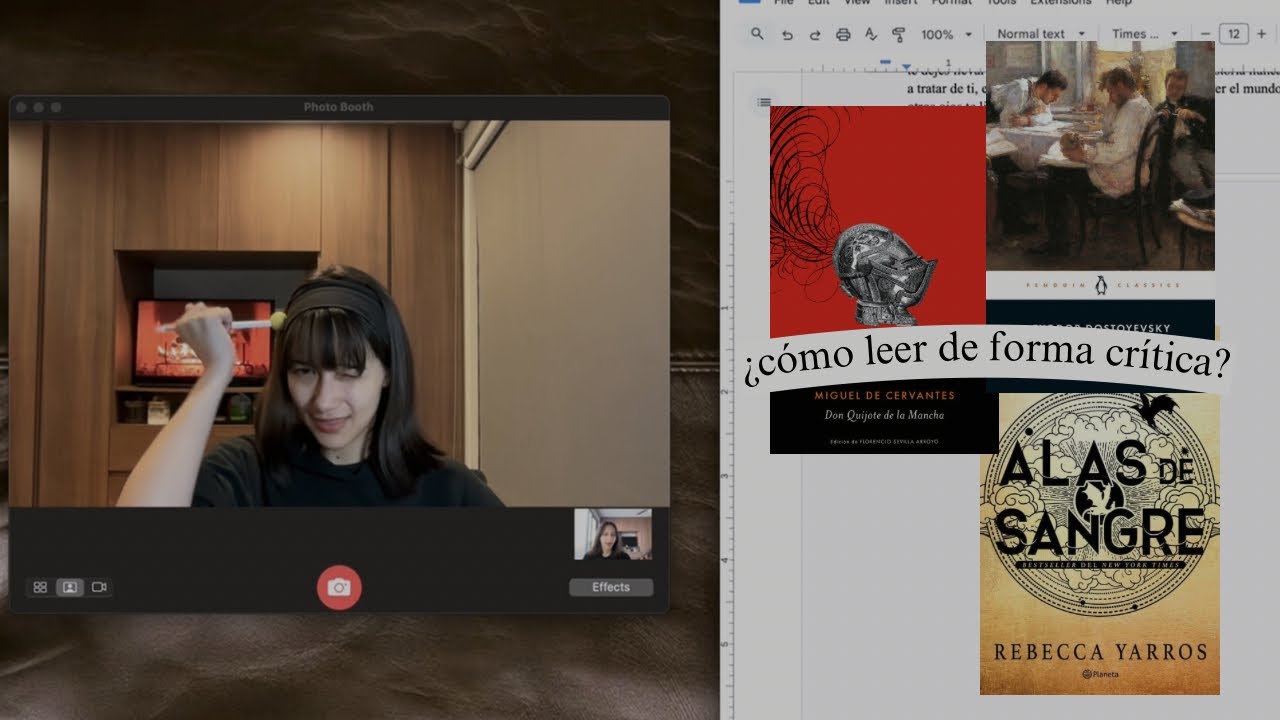Decrease font size with the minus button
The image size is (1280, 720).
[x=1205, y=34]
